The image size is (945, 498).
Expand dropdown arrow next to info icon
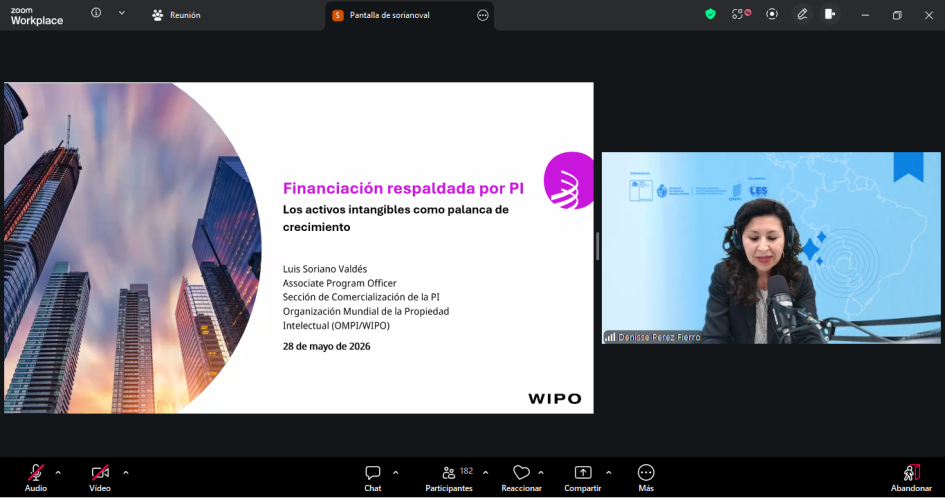point(121,13)
